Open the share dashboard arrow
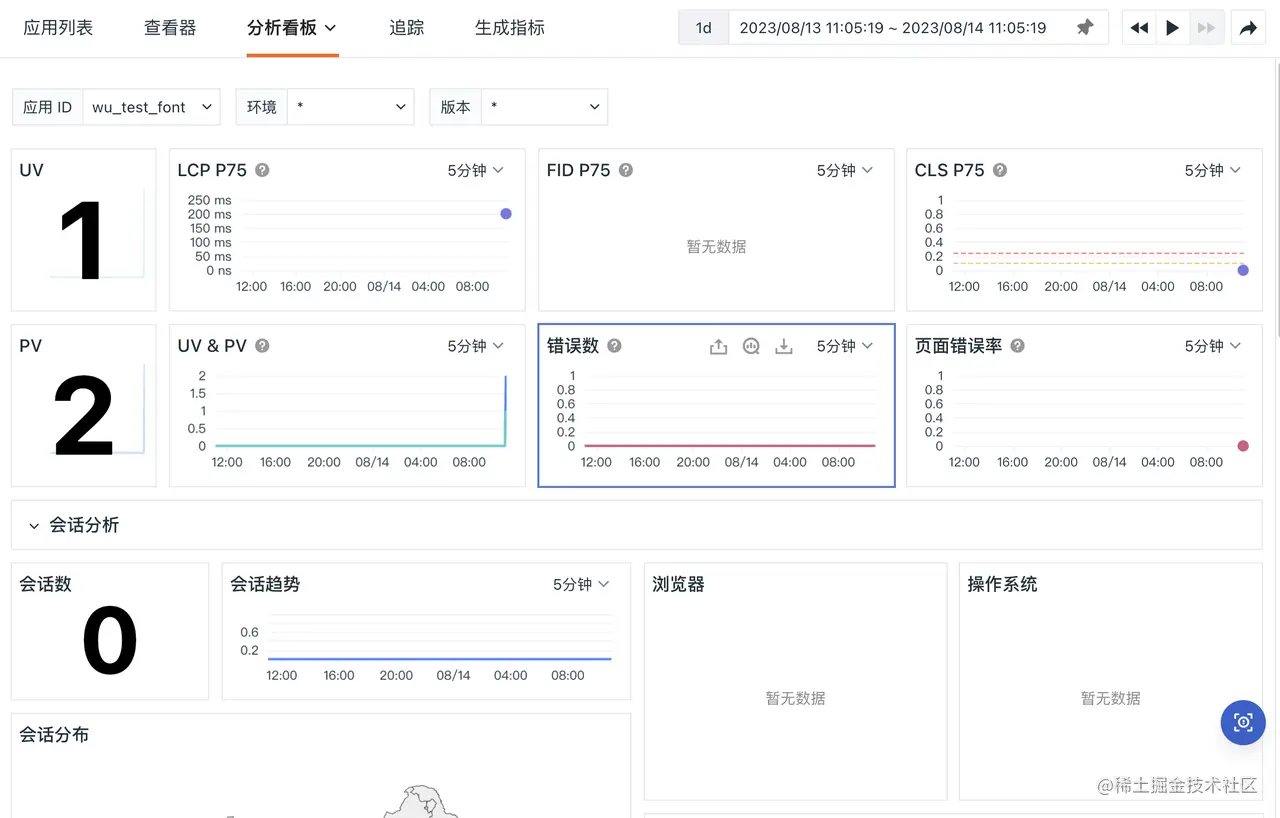This screenshot has width=1280, height=818. (1248, 28)
